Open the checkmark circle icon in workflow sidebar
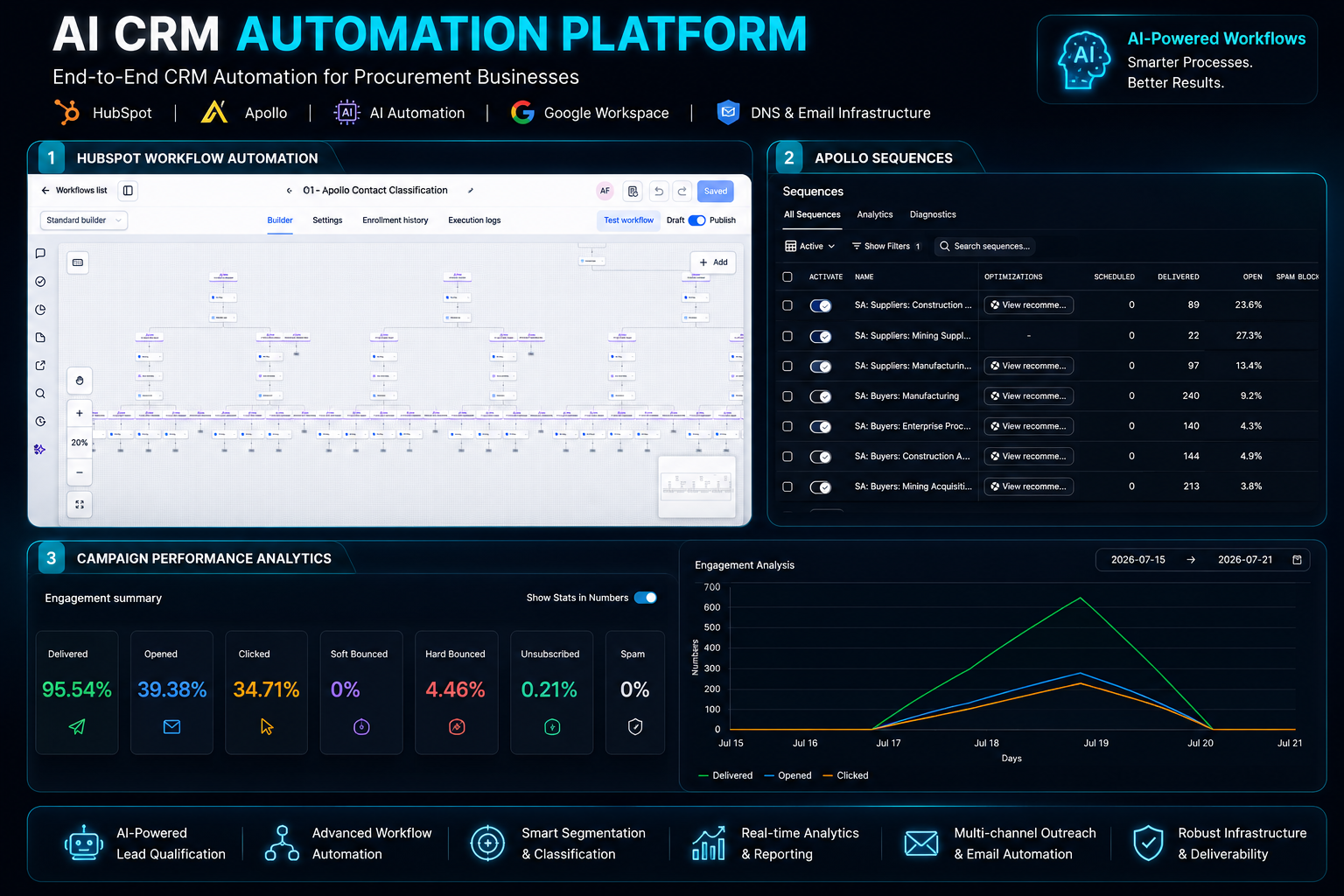The width and height of the screenshot is (1344, 896). click(40, 282)
